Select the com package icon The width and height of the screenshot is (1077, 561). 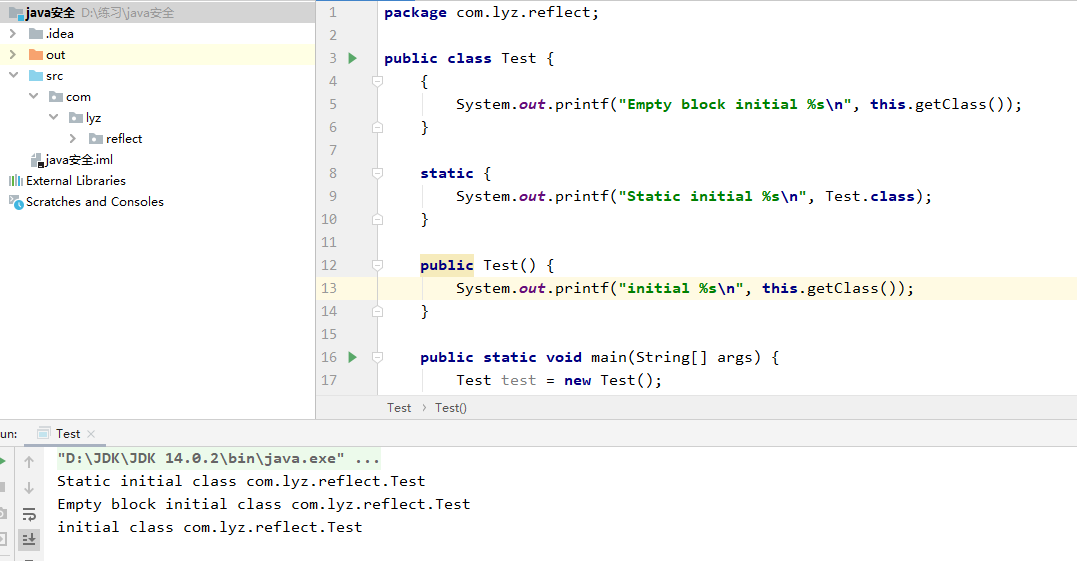pyautogui.click(x=56, y=97)
